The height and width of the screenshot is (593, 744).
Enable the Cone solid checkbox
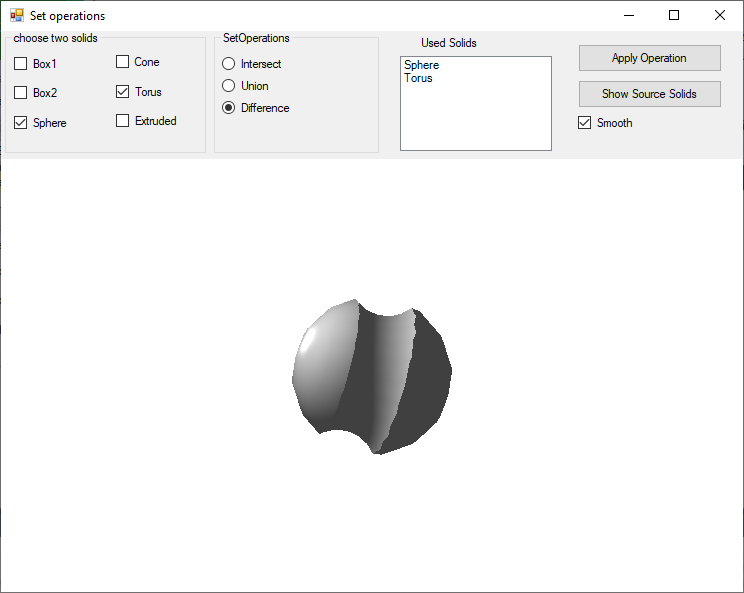pos(122,62)
